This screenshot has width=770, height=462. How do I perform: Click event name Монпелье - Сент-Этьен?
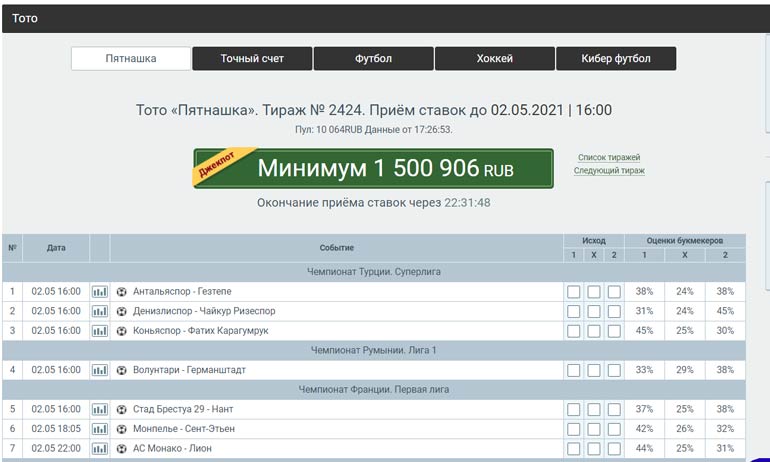(x=184, y=429)
